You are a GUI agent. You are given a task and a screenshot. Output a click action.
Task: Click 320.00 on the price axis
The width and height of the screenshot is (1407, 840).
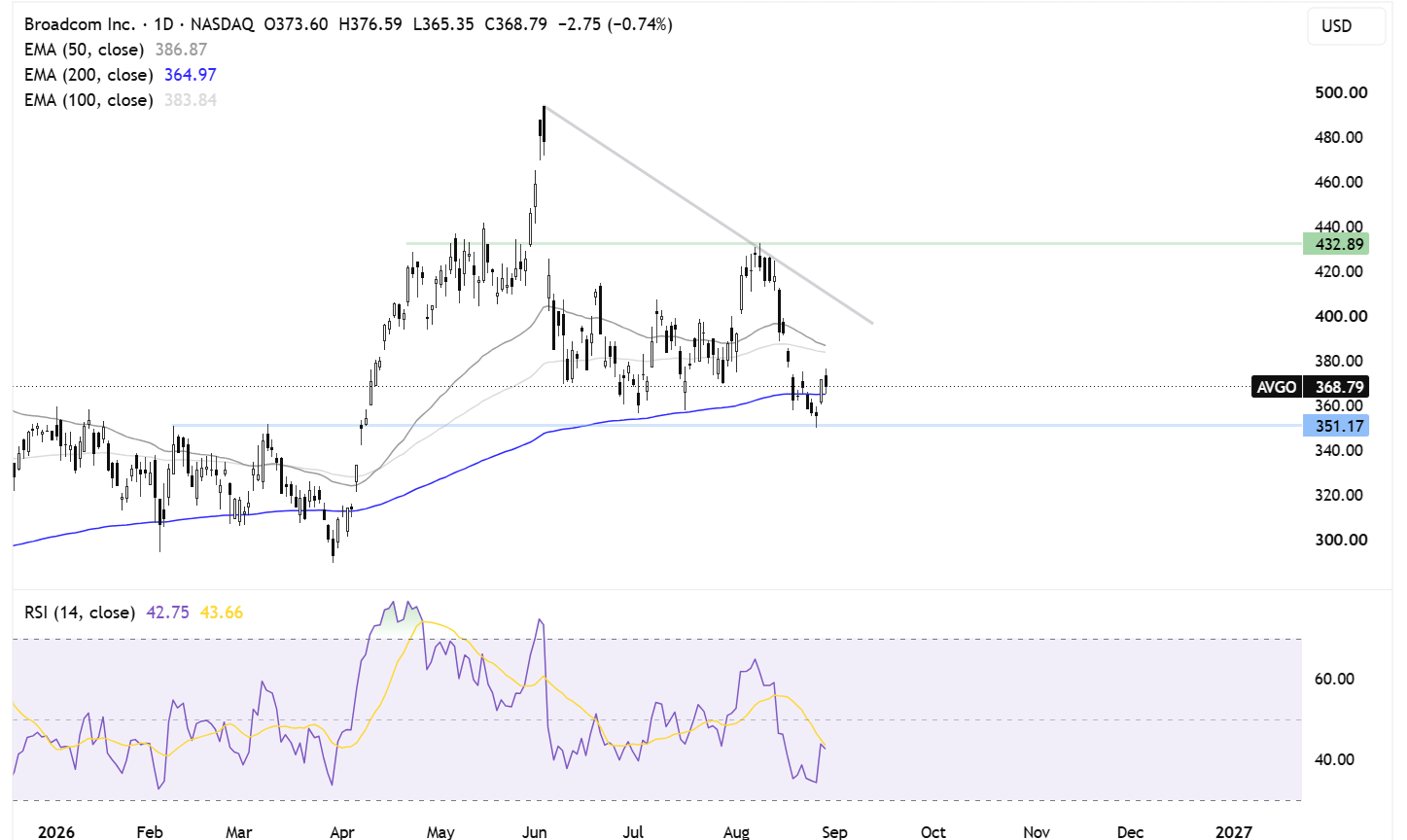(x=1339, y=495)
